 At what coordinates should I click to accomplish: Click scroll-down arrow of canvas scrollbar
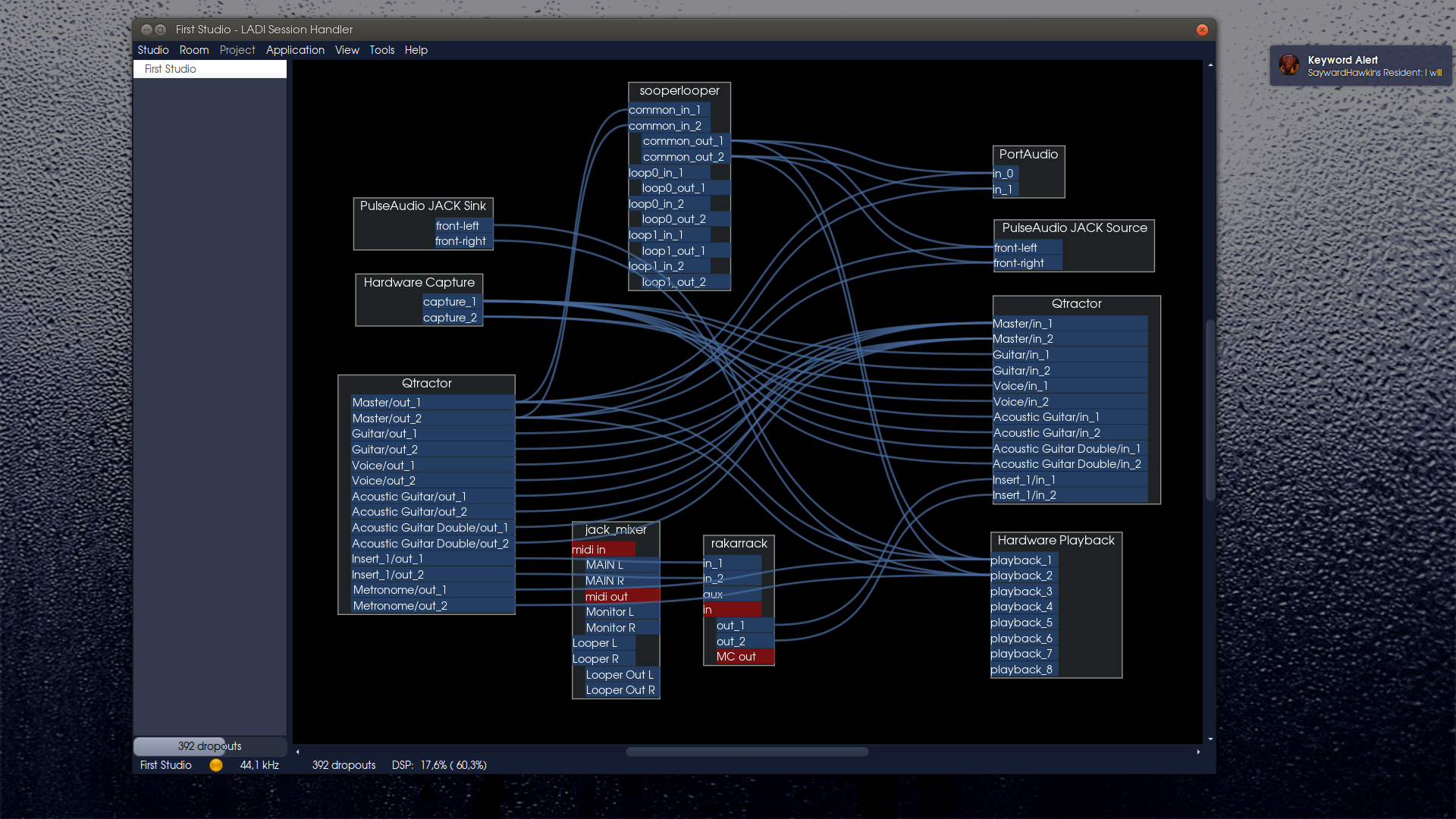[x=1210, y=739]
